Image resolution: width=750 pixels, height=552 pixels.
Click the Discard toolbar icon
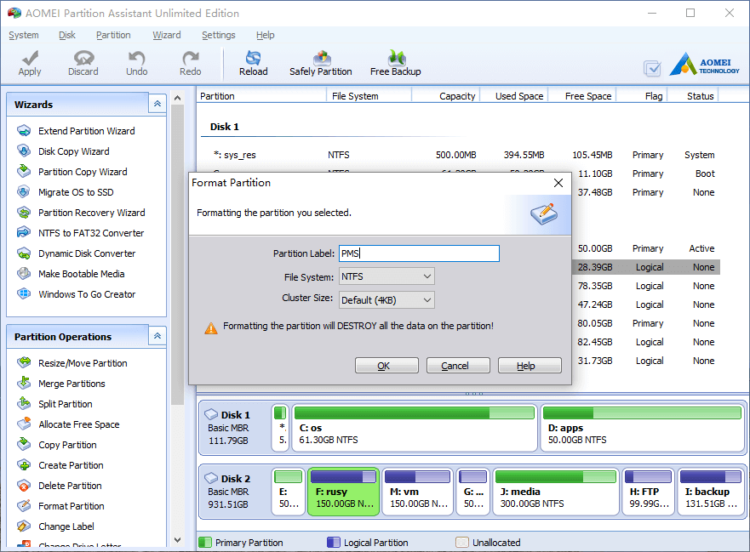tap(83, 58)
